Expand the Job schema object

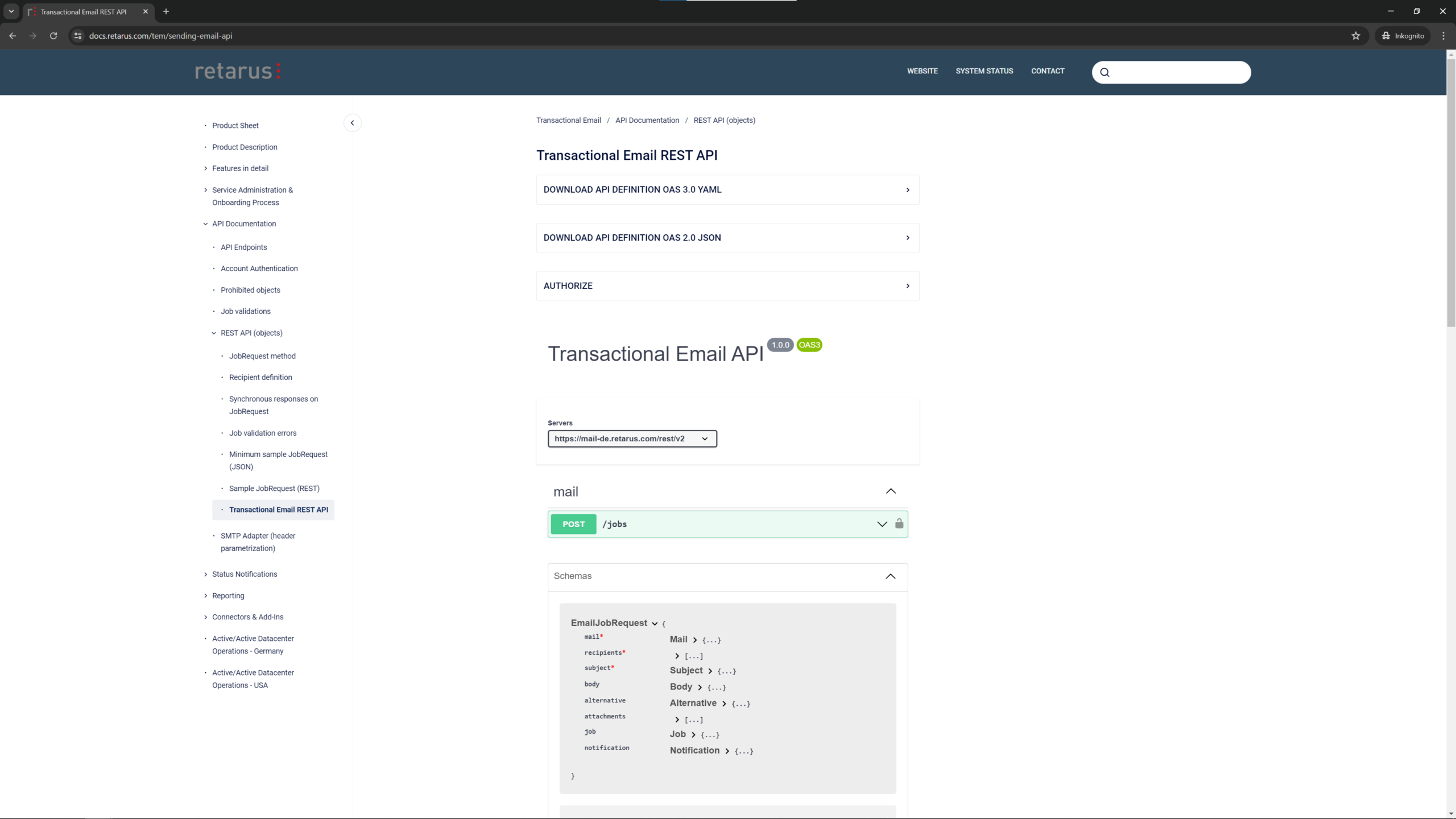(x=693, y=735)
